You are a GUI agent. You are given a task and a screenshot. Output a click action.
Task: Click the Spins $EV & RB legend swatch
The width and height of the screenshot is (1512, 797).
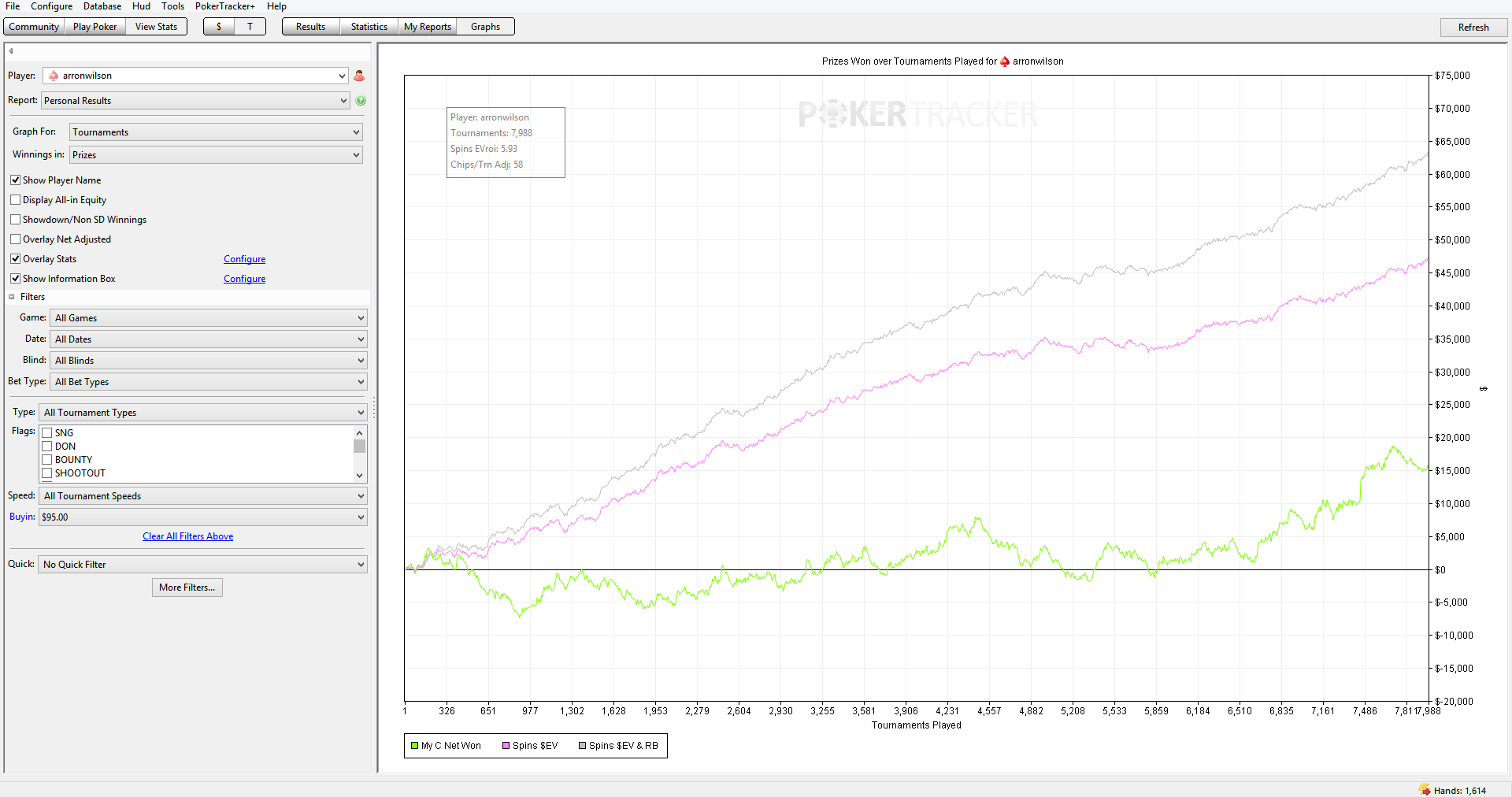(582, 746)
